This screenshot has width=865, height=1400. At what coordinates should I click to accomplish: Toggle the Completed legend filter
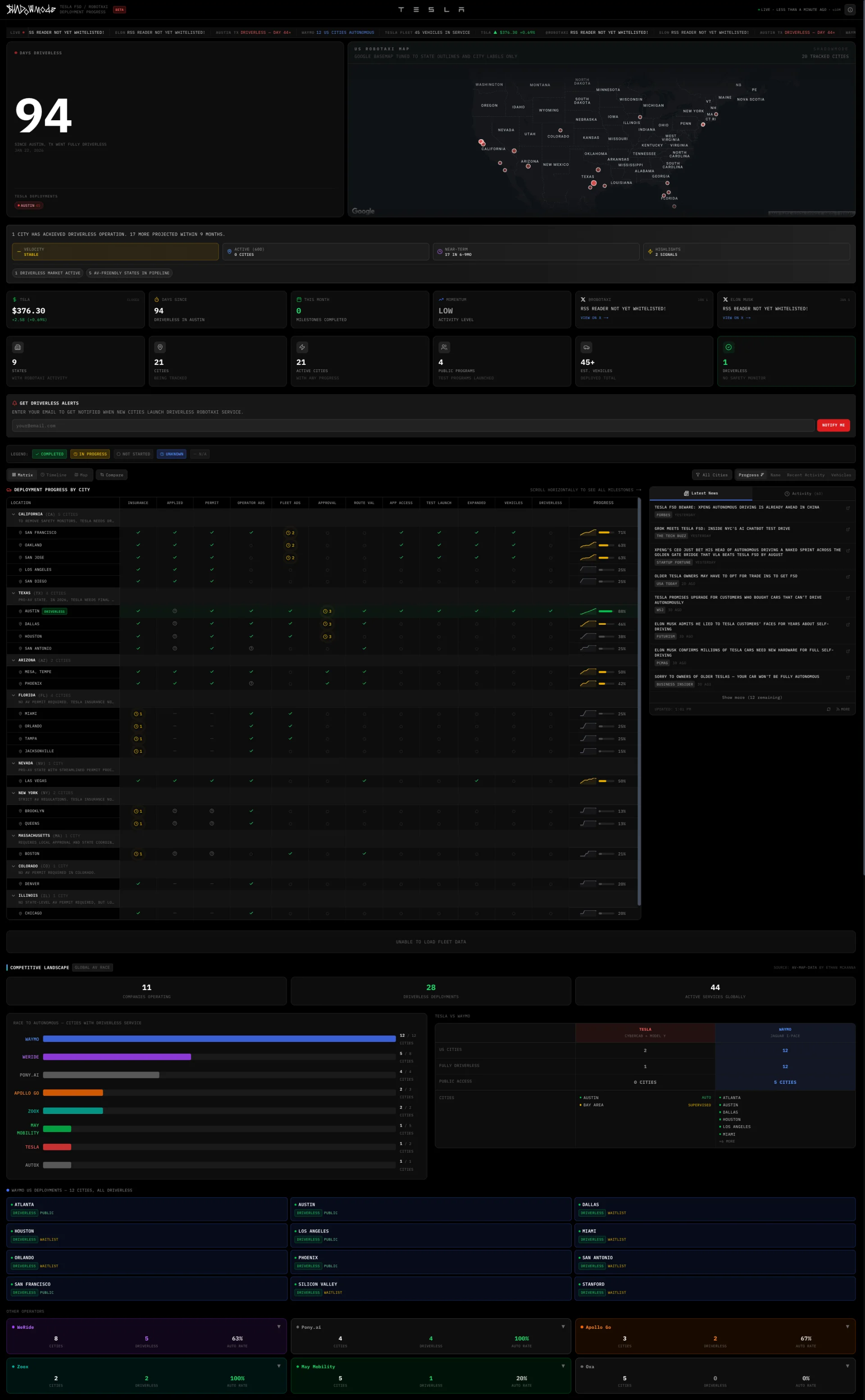(49, 454)
